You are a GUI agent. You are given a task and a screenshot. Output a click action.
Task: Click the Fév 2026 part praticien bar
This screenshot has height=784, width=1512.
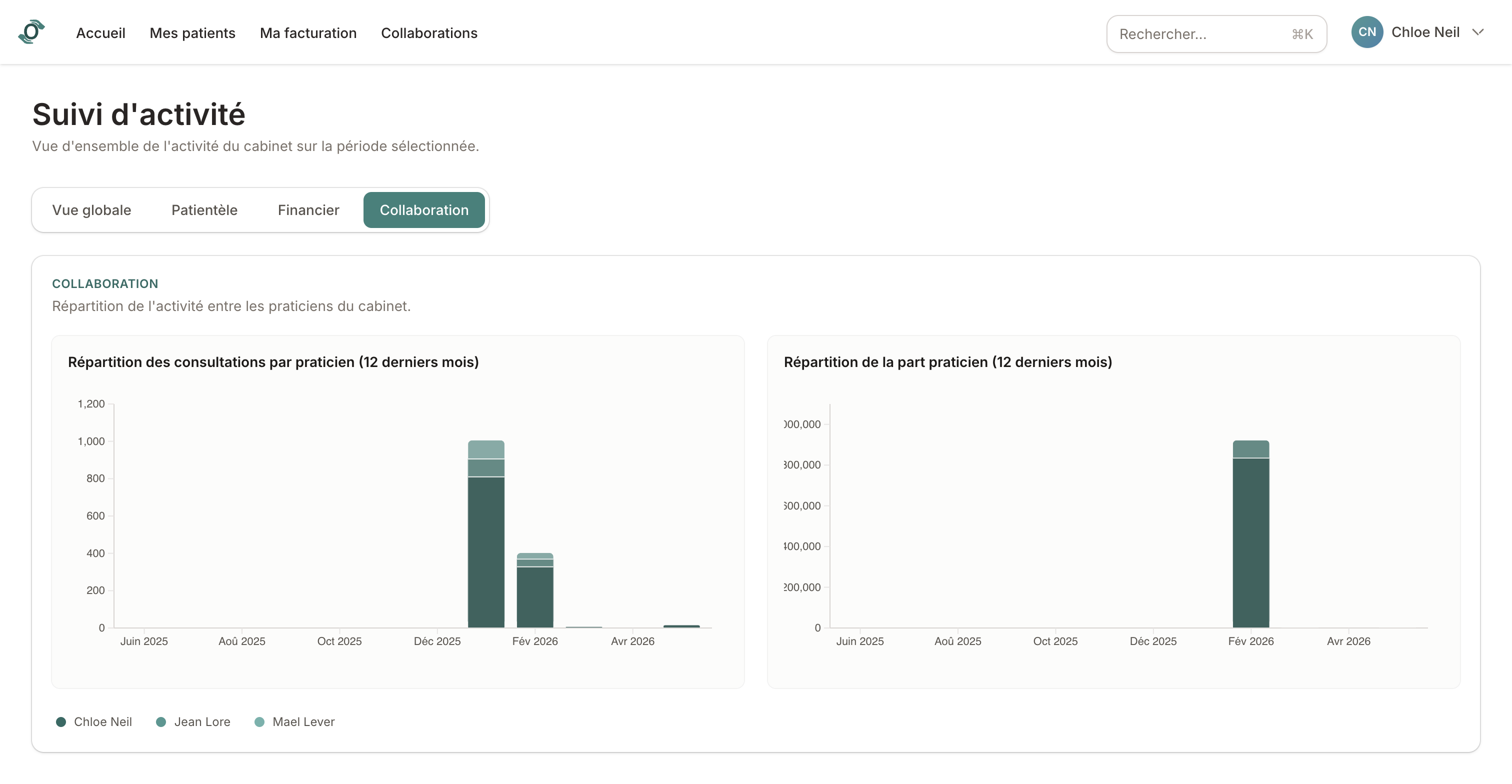(1251, 534)
